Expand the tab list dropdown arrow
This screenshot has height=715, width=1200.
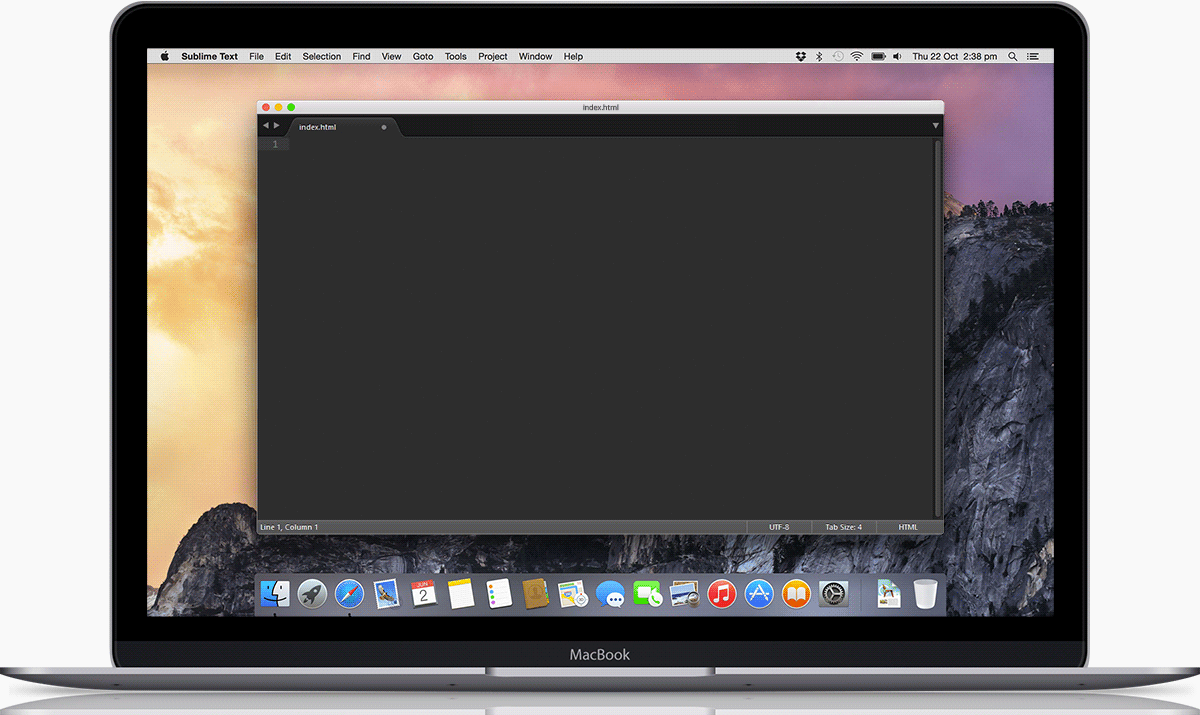coord(936,126)
